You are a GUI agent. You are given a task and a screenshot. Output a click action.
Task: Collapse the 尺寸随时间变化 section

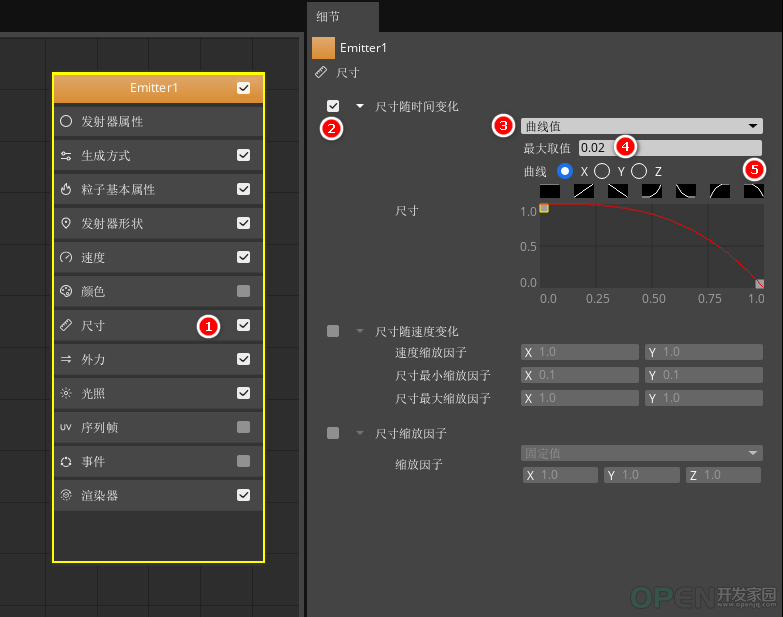(360, 106)
